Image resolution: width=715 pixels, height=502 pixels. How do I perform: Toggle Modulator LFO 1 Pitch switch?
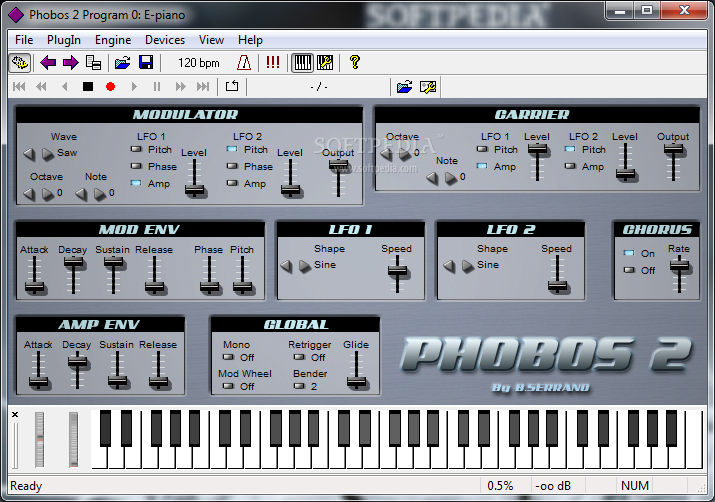pyautogui.click(x=136, y=149)
